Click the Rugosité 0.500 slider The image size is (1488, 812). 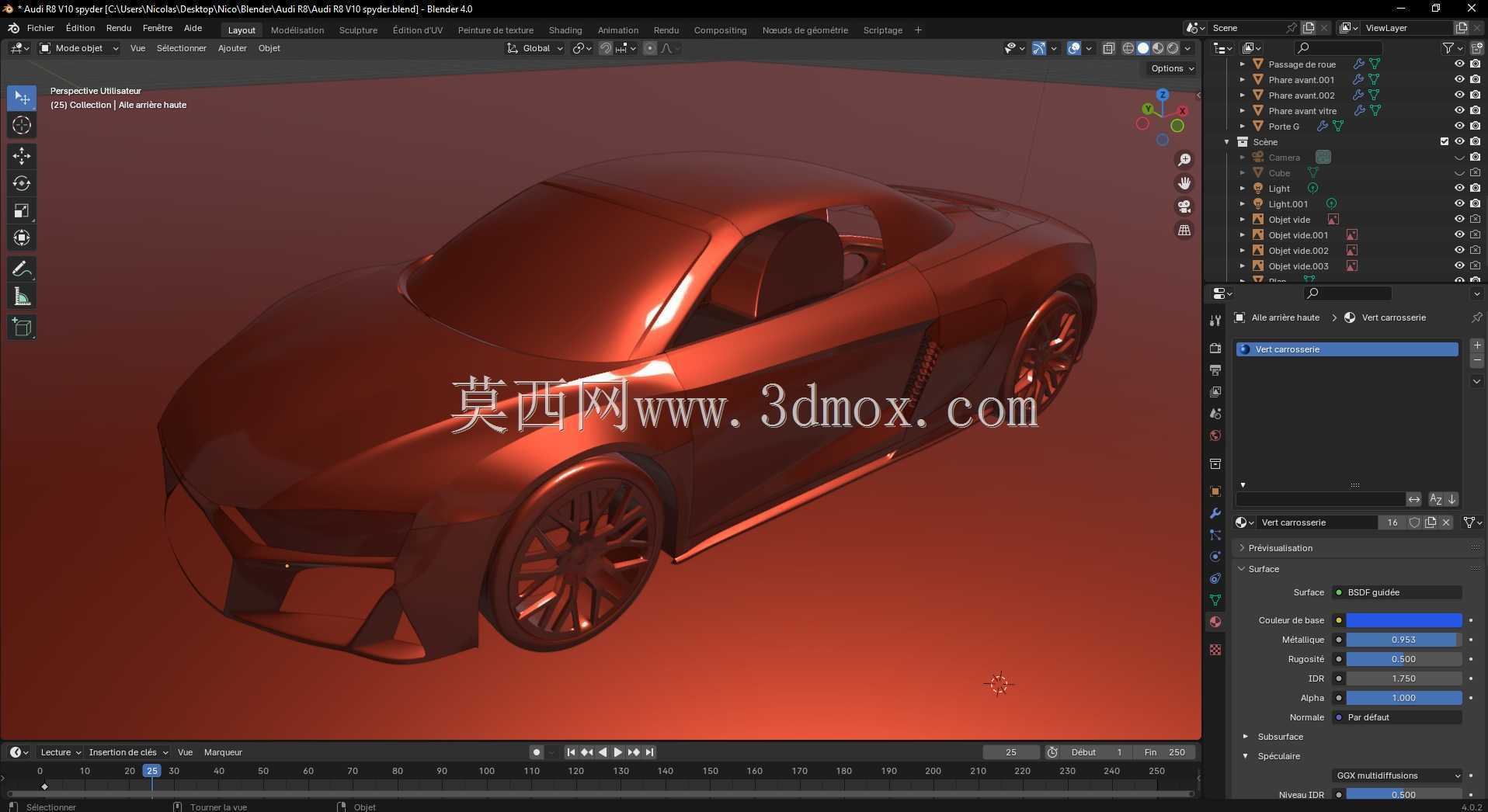coord(1404,659)
